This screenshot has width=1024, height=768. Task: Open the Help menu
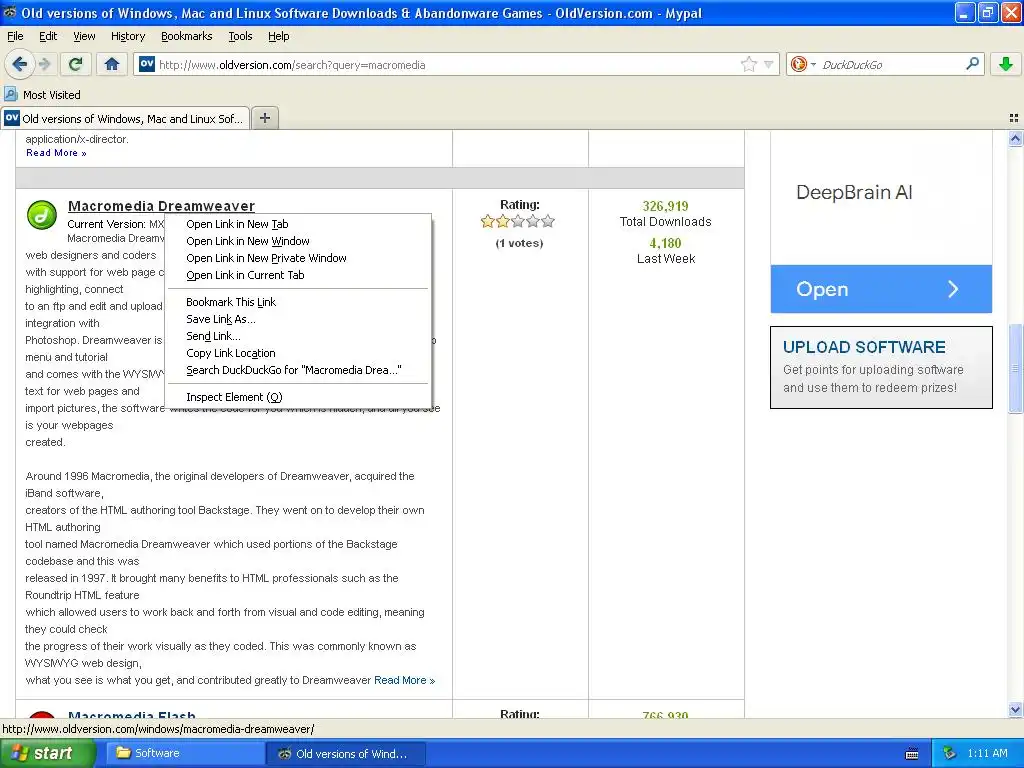point(279,36)
